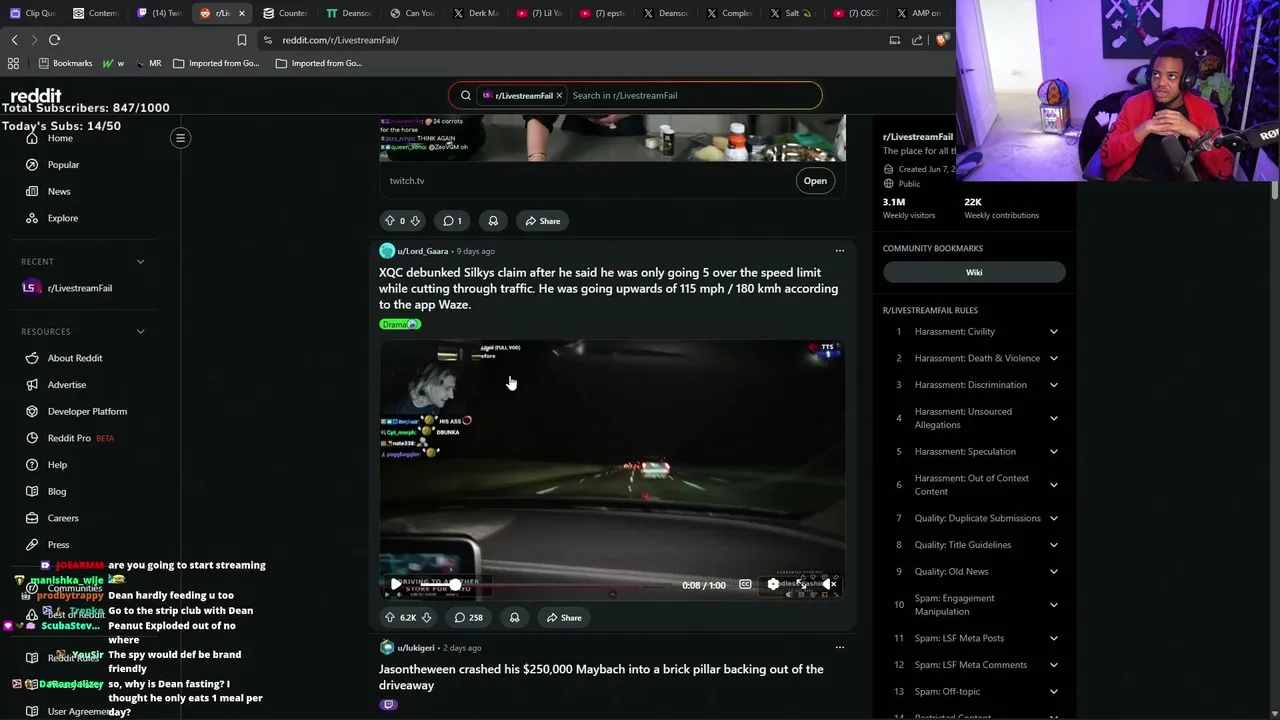Open overflow menu on Lord_Gaara's post
1280x720 pixels.
click(x=840, y=251)
